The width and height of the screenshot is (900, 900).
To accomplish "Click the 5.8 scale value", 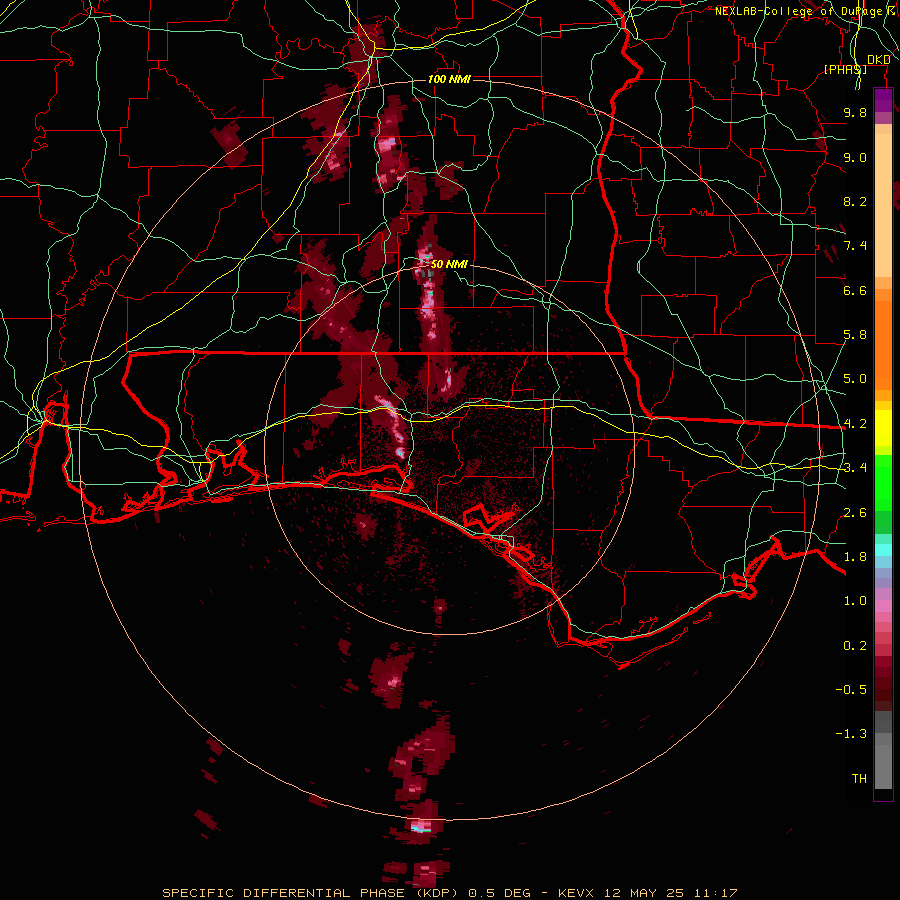I will point(855,335).
